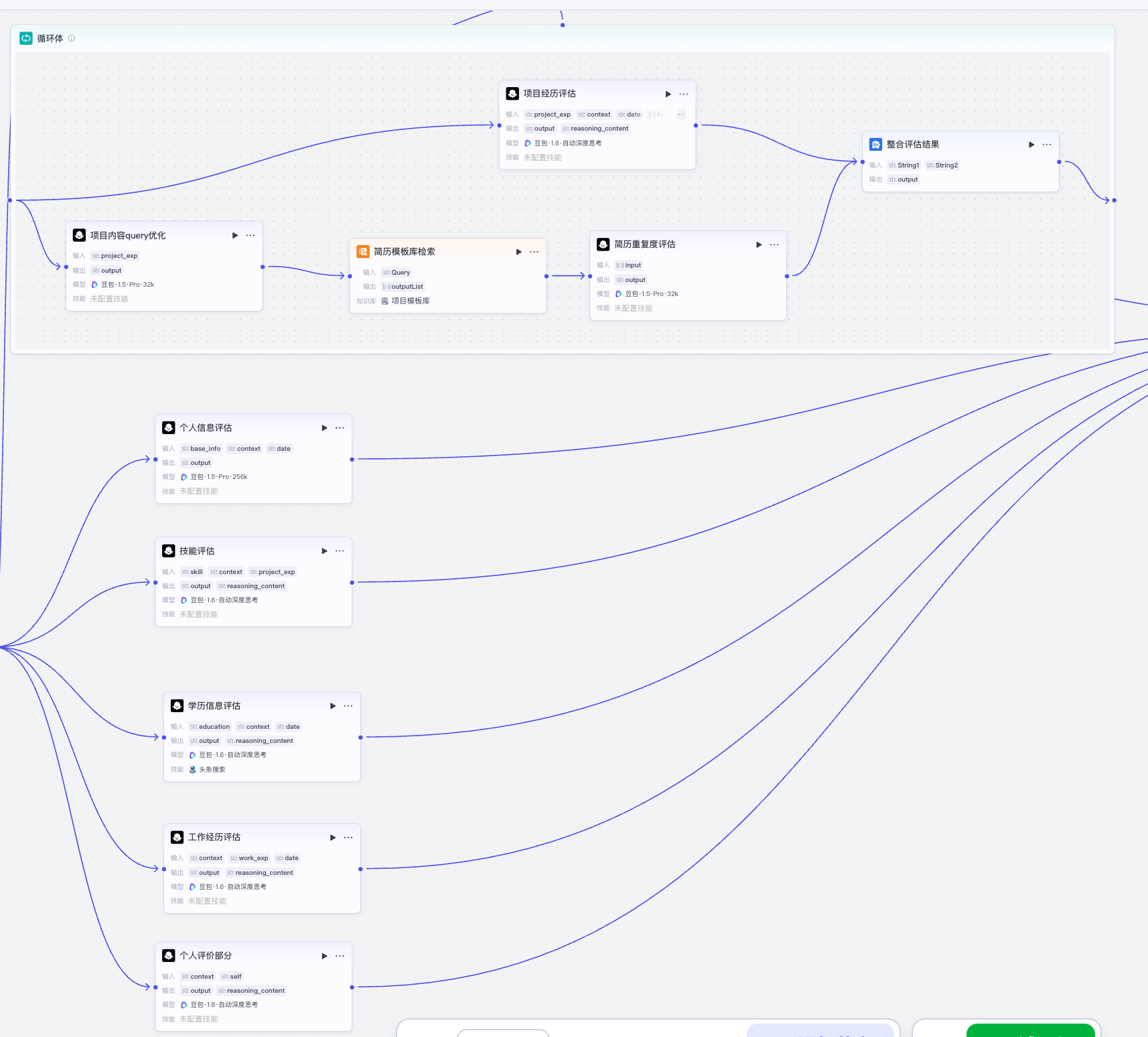Run the 个人评价部分 node
The width and height of the screenshot is (1148, 1037).
click(x=324, y=956)
